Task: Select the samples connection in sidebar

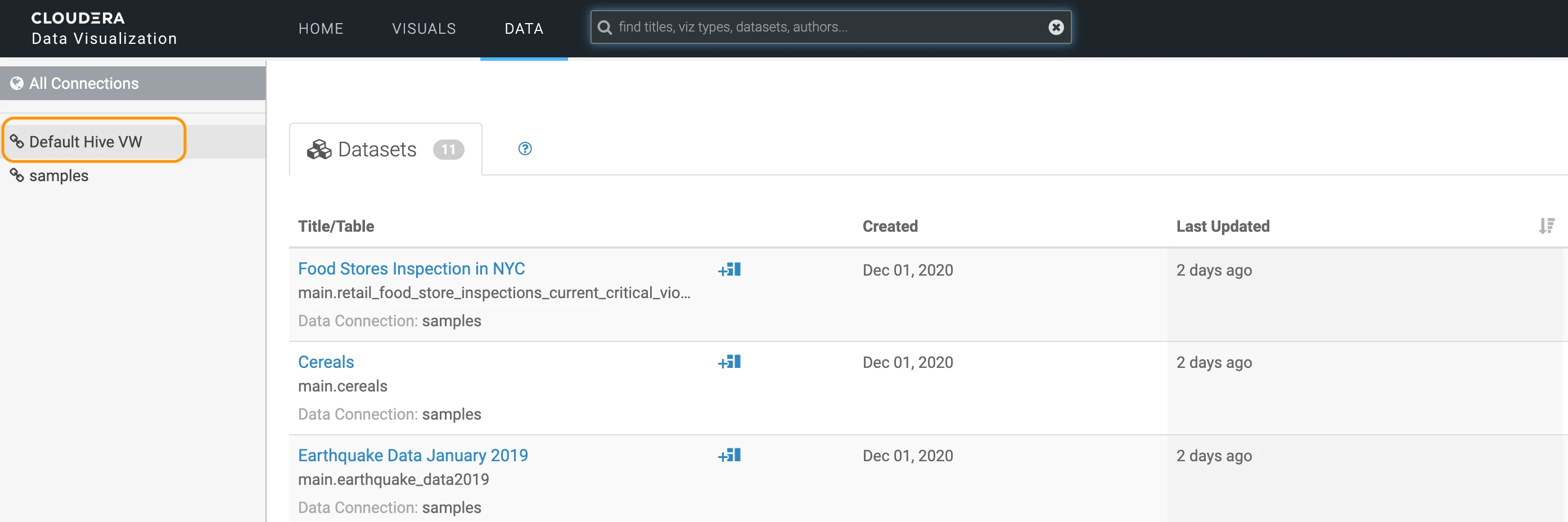Action: coord(133,176)
